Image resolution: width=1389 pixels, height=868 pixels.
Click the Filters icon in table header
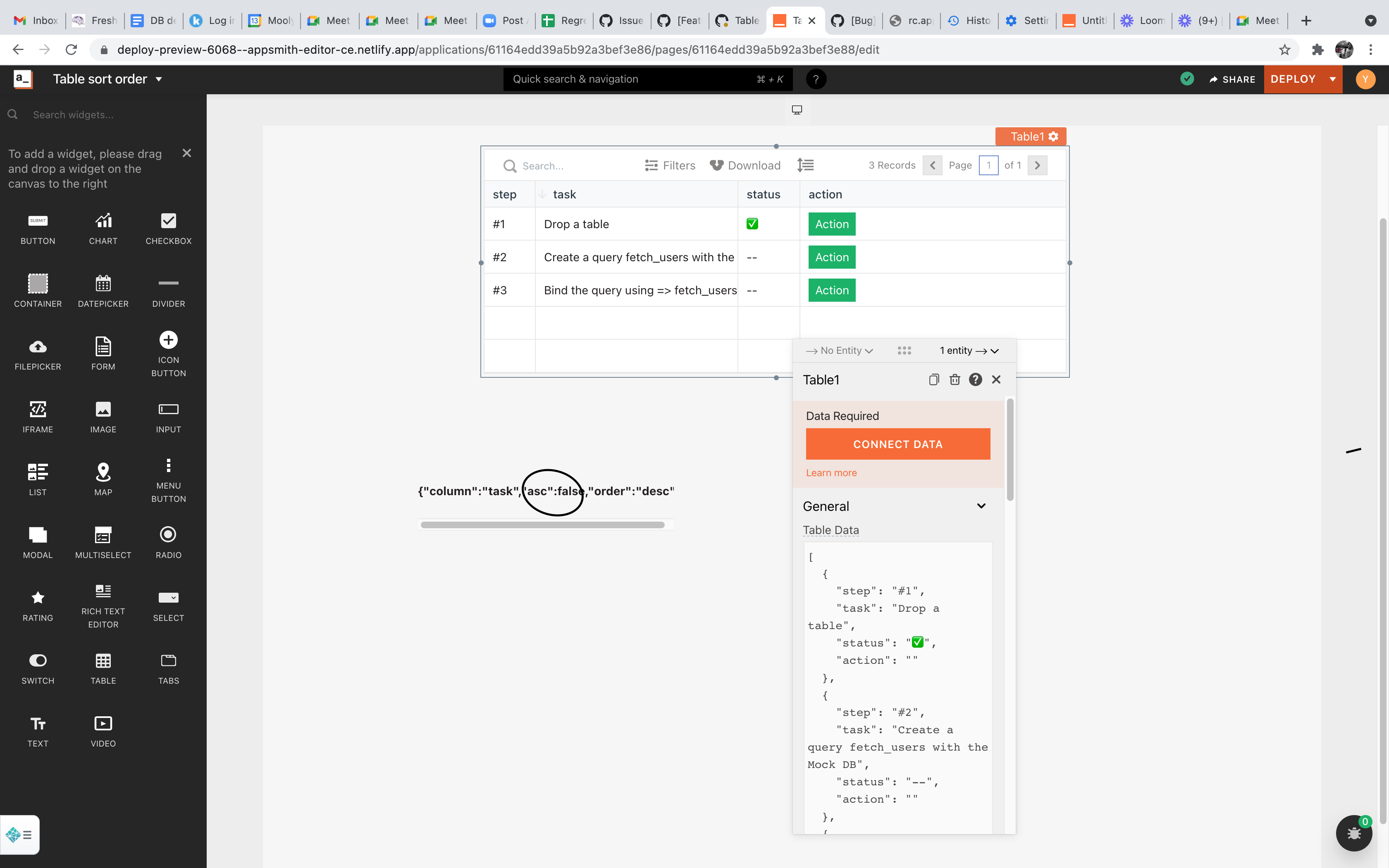[x=651, y=165]
